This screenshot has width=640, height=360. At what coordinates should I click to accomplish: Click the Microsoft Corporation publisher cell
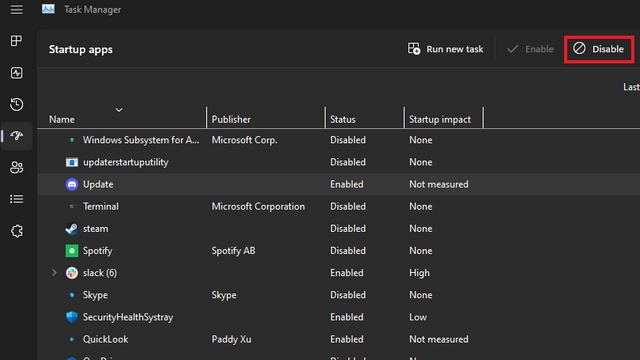coord(258,207)
